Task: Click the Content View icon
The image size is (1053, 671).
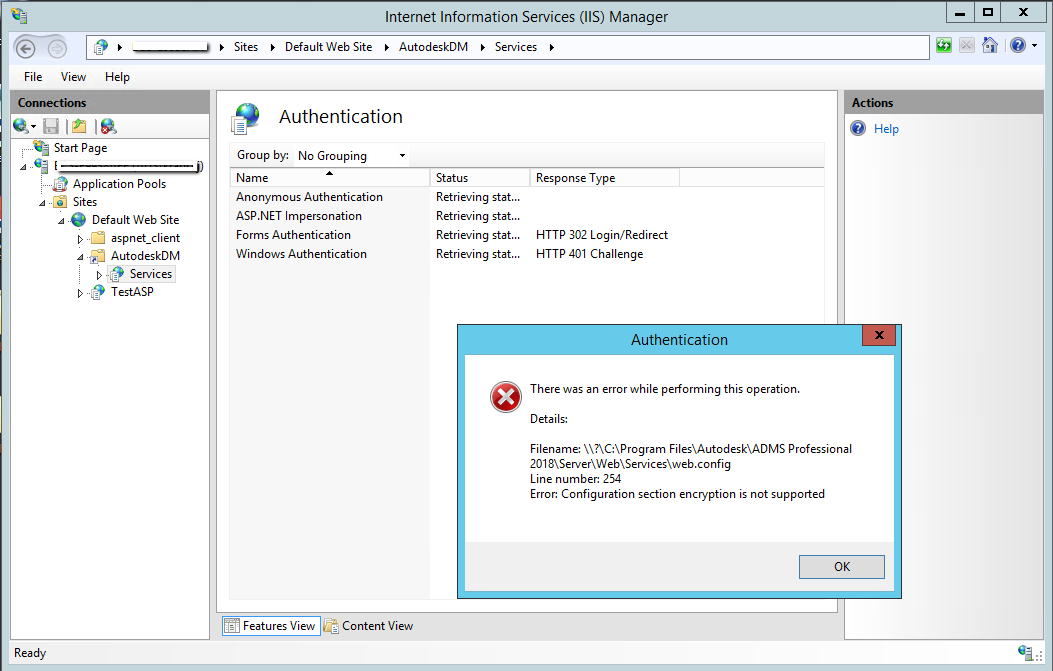Action: (331, 626)
